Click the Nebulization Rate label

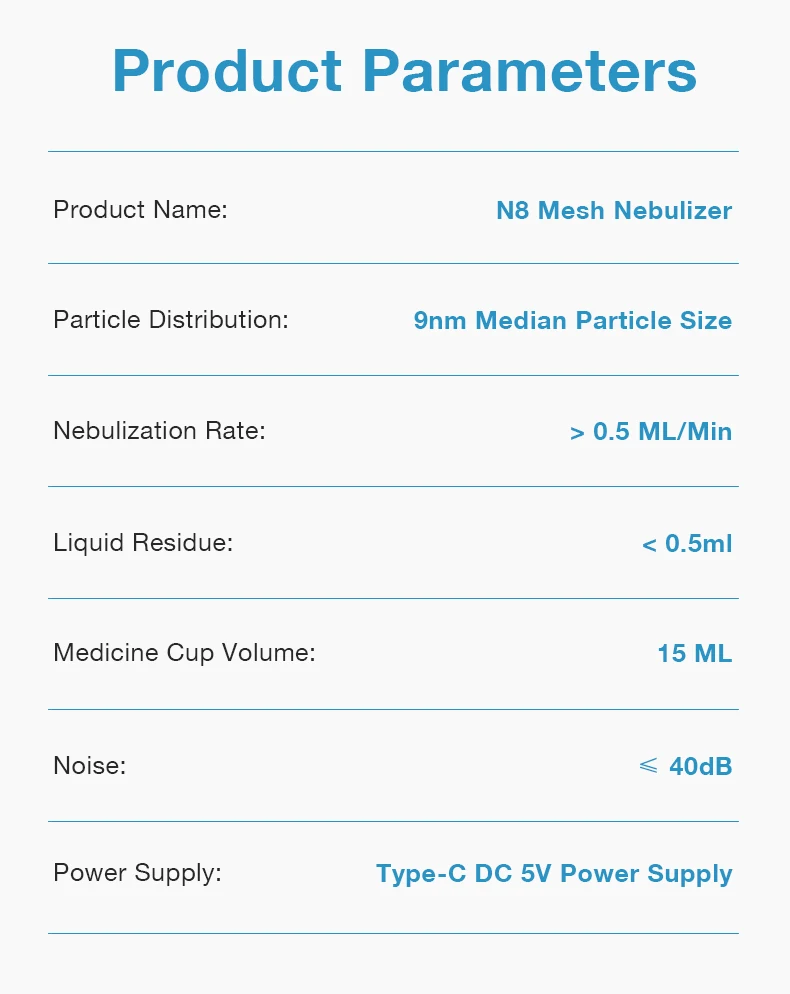pos(159,431)
